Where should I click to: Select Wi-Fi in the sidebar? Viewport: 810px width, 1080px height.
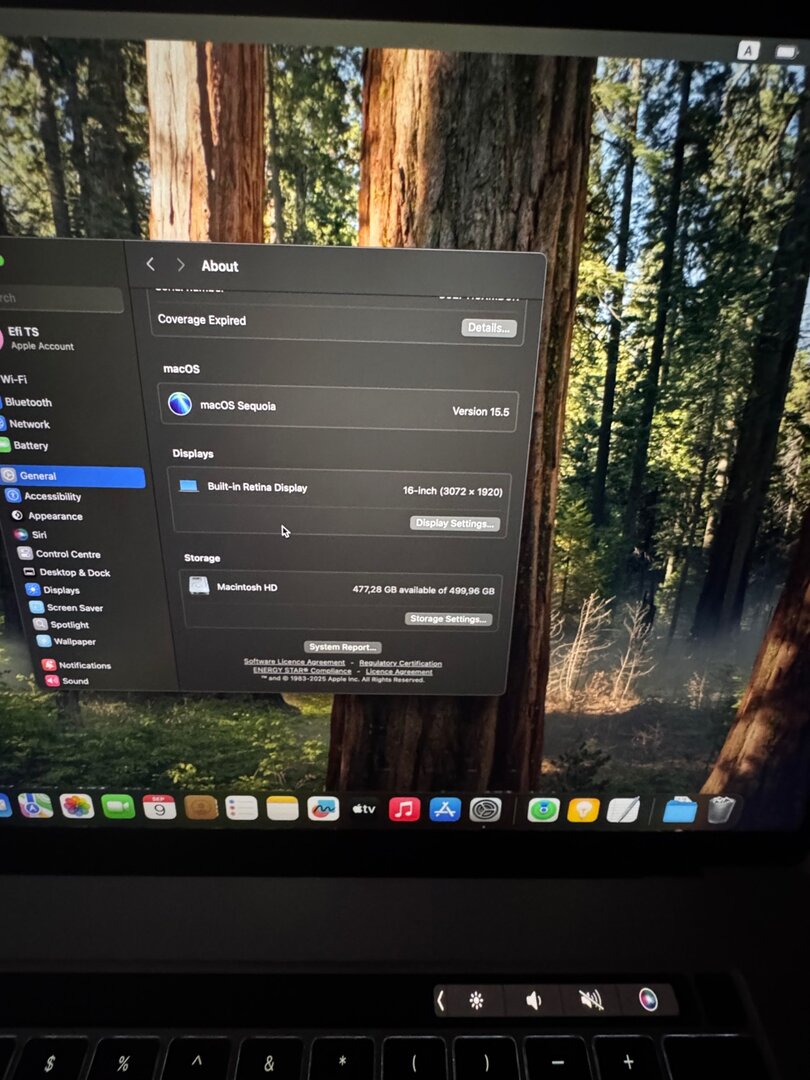pos(14,380)
